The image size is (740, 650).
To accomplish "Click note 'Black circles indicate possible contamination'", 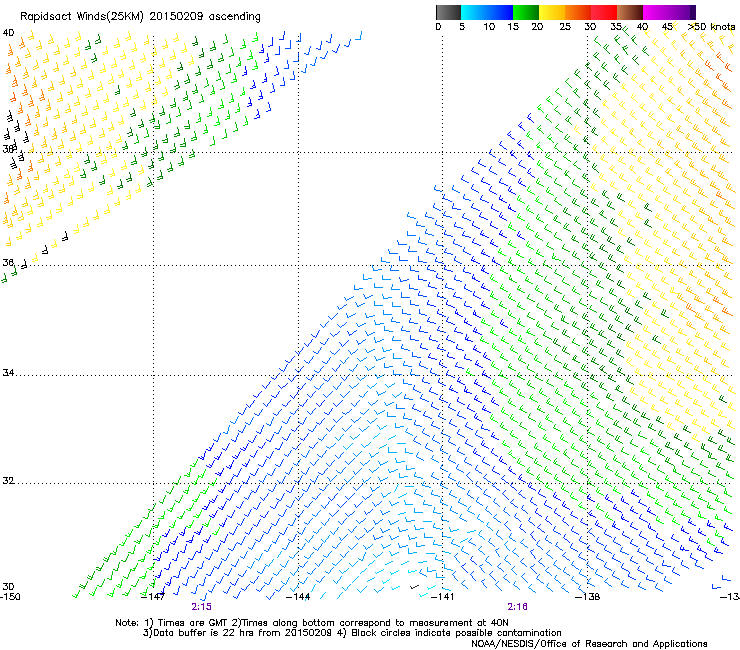I will point(454,633).
